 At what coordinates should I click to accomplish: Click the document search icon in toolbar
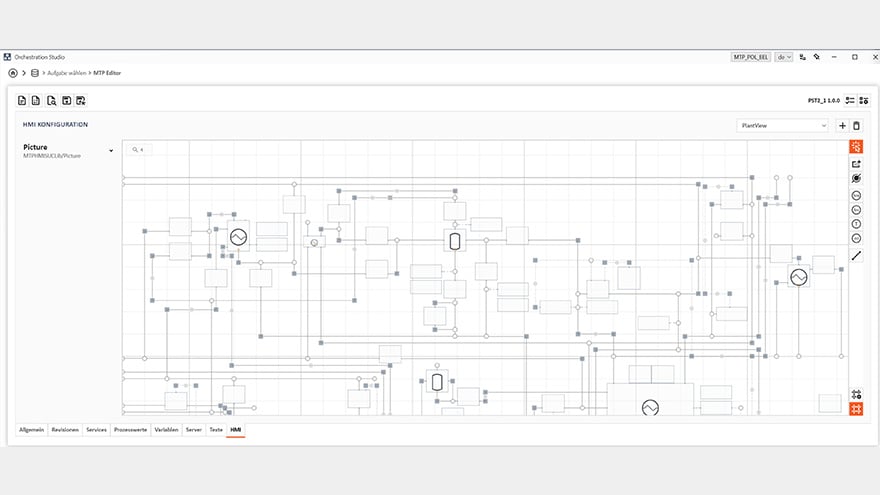51,100
